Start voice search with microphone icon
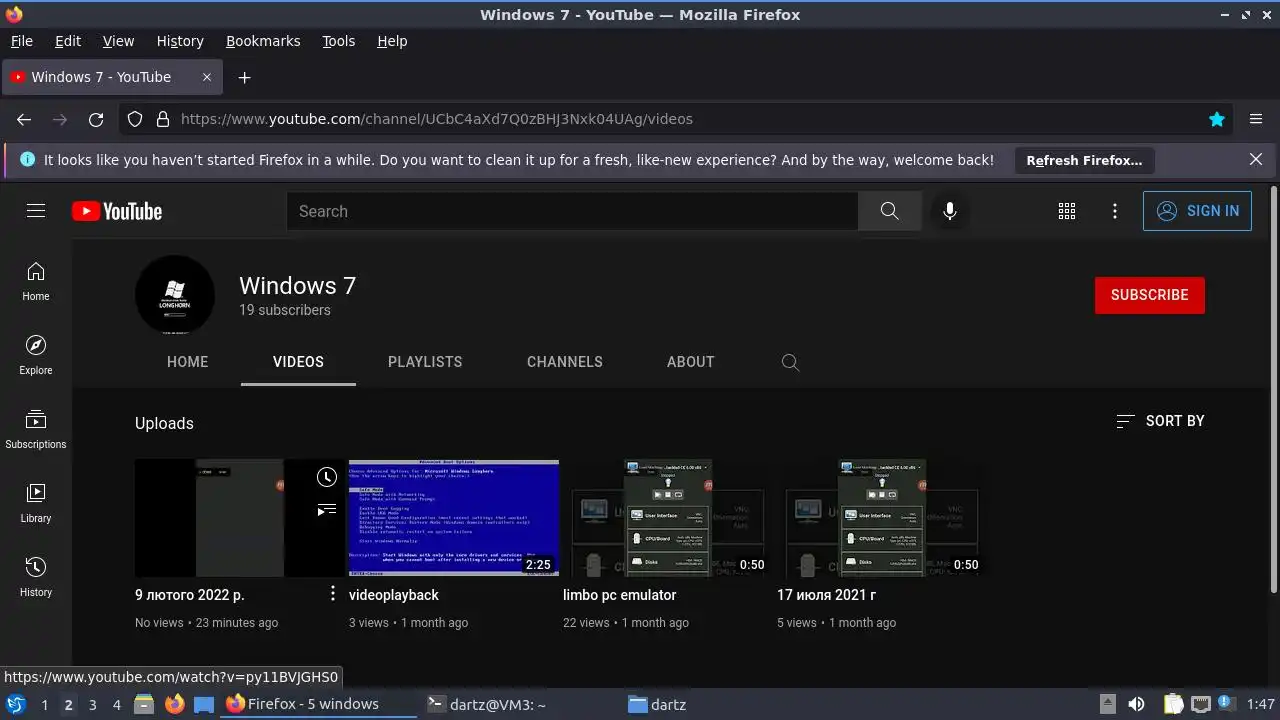 (x=950, y=211)
